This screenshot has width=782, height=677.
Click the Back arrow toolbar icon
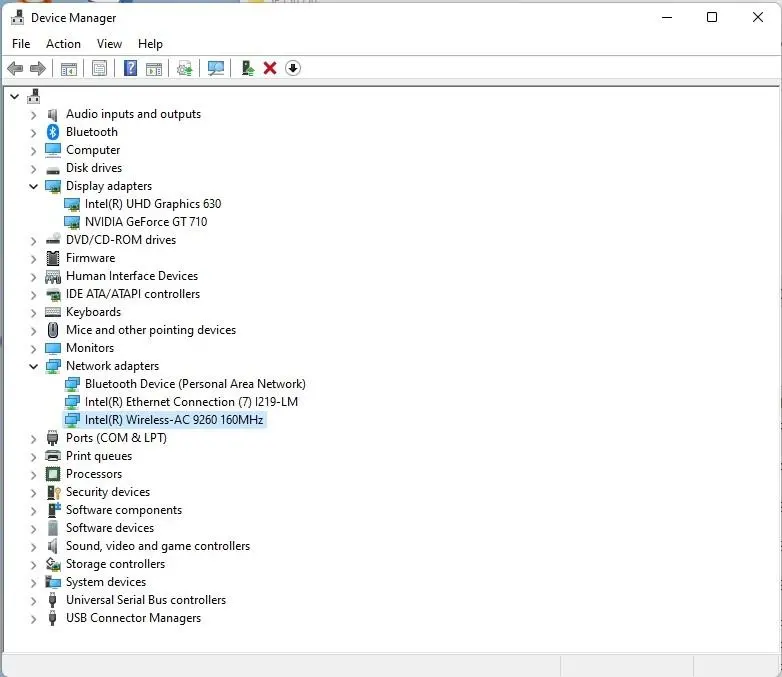(x=15, y=68)
